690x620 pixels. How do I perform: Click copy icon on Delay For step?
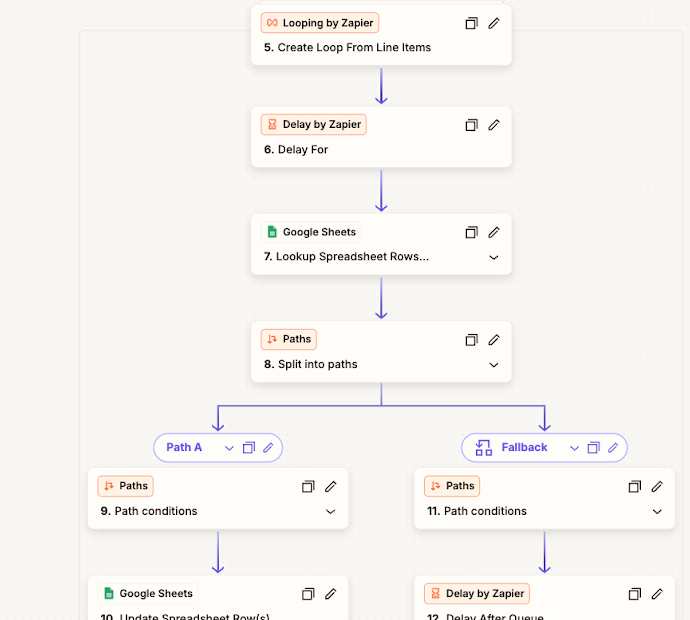click(x=472, y=125)
